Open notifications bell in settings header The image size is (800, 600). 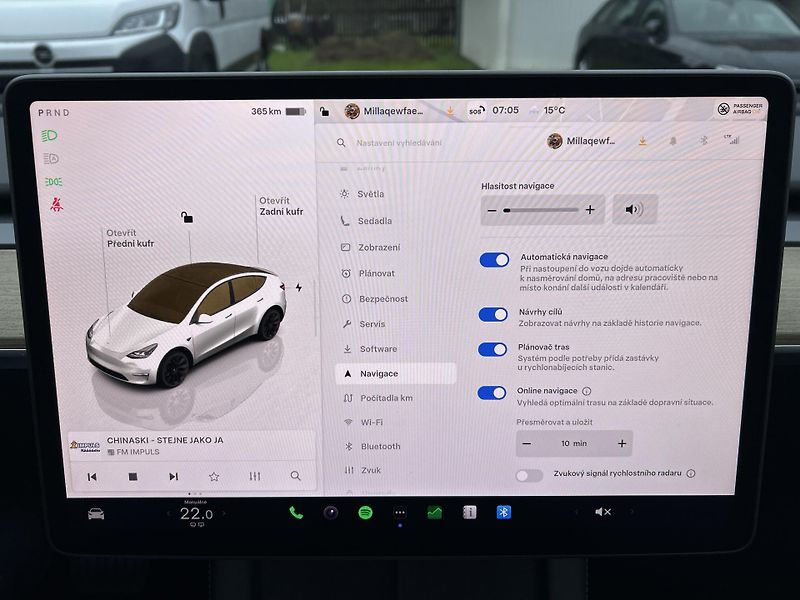coord(673,141)
